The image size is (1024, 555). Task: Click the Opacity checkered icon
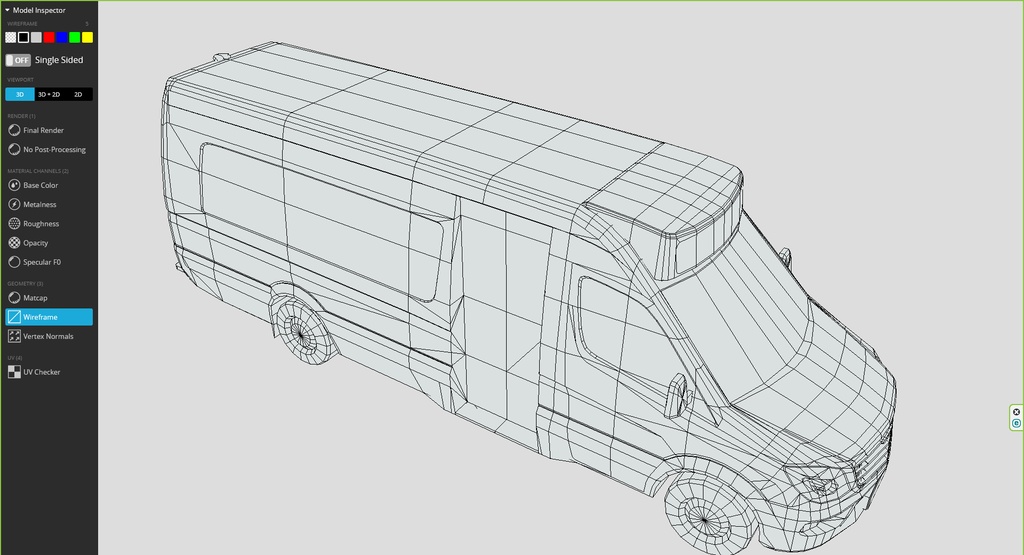[x=14, y=243]
